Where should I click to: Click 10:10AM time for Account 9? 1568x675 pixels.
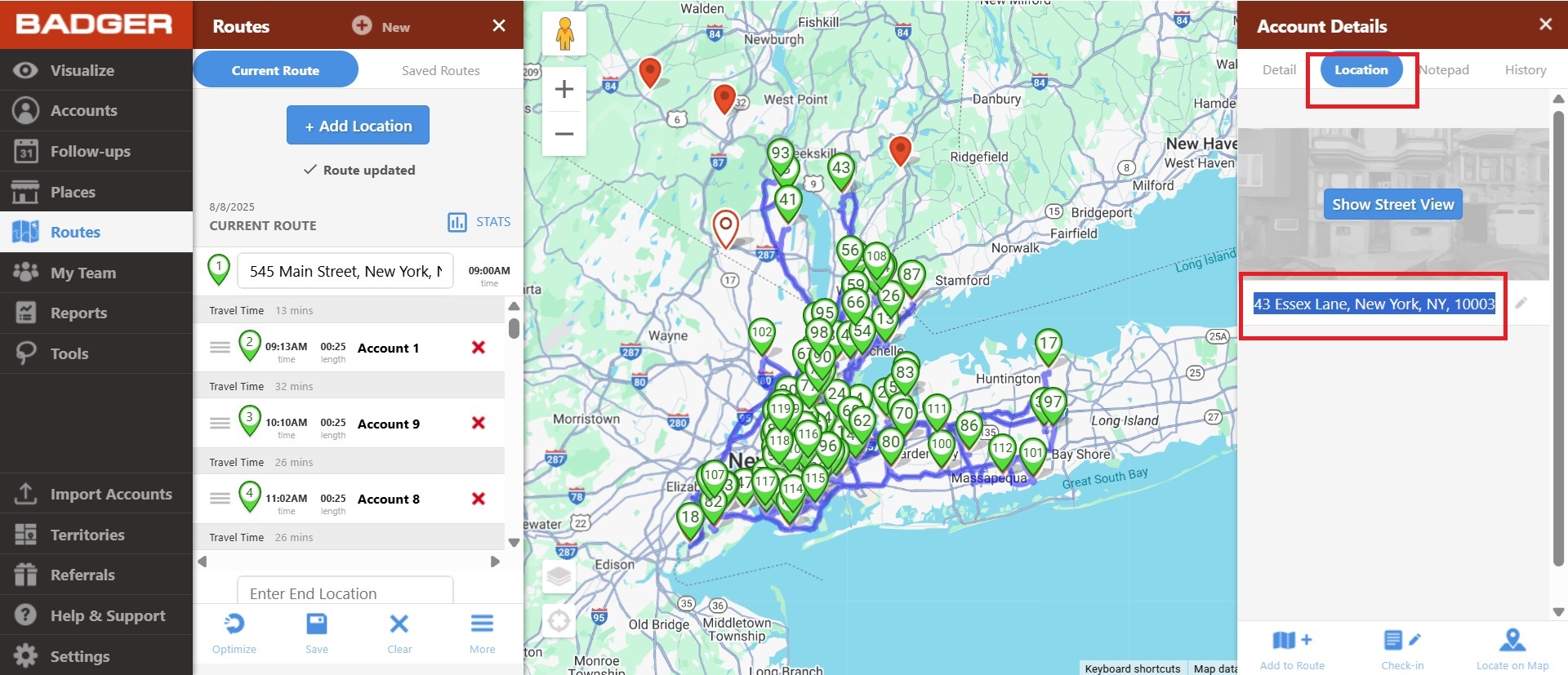pos(286,422)
